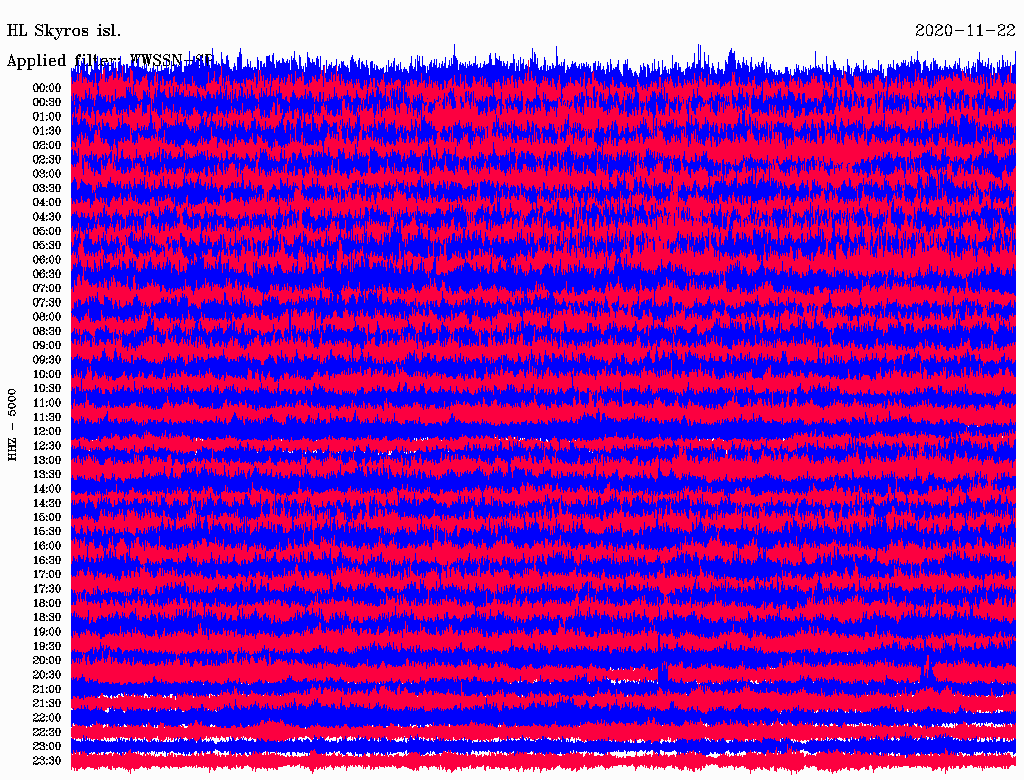
Task: Select the 03:00 time label
Action: (x=47, y=174)
